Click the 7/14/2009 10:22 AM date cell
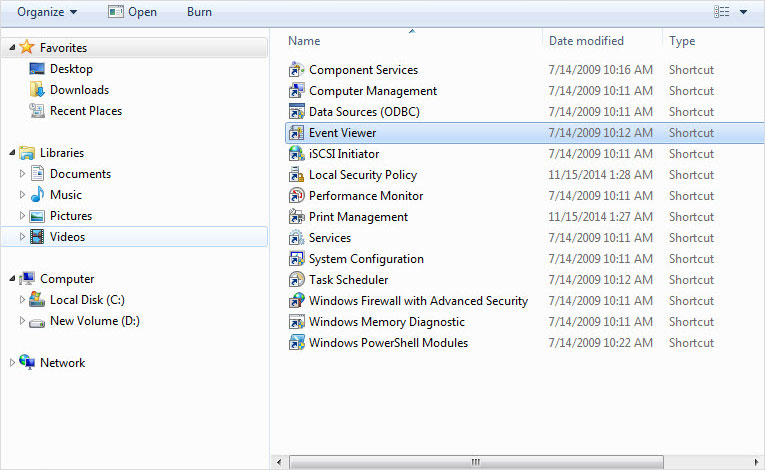This screenshot has width=765, height=470. coord(600,343)
